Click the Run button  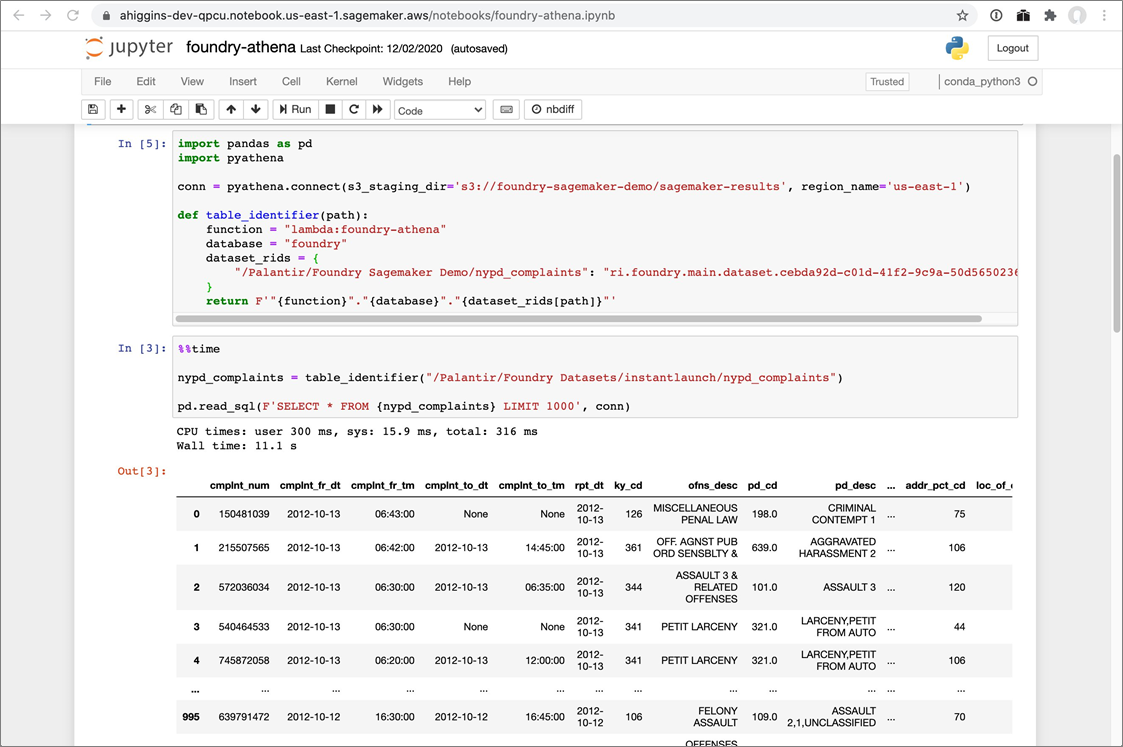tap(295, 110)
